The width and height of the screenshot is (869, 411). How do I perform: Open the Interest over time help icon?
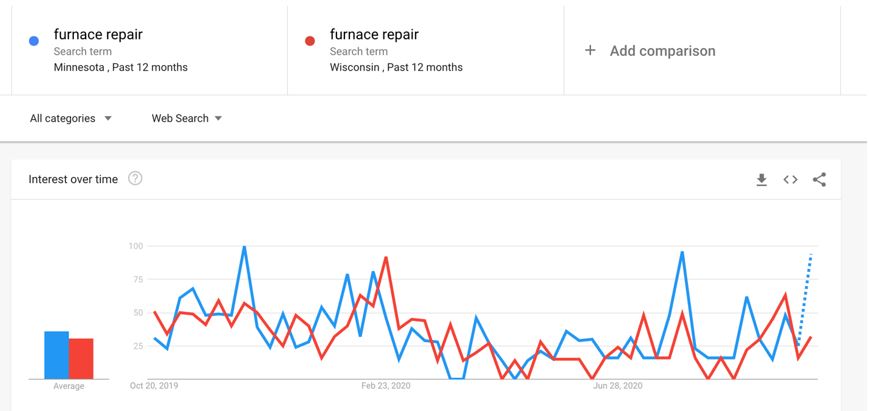click(136, 179)
